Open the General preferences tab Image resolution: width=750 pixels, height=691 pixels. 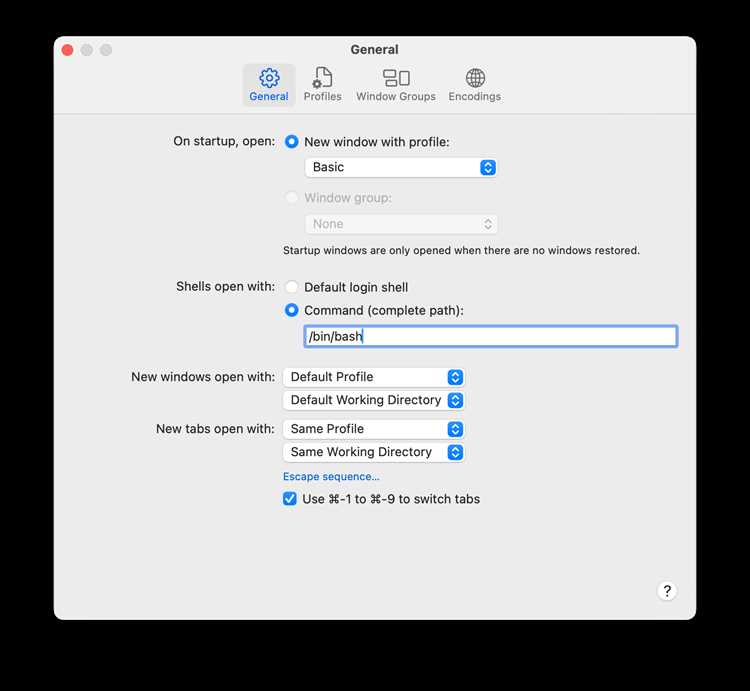pyautogui.click(x=269, y=85)
